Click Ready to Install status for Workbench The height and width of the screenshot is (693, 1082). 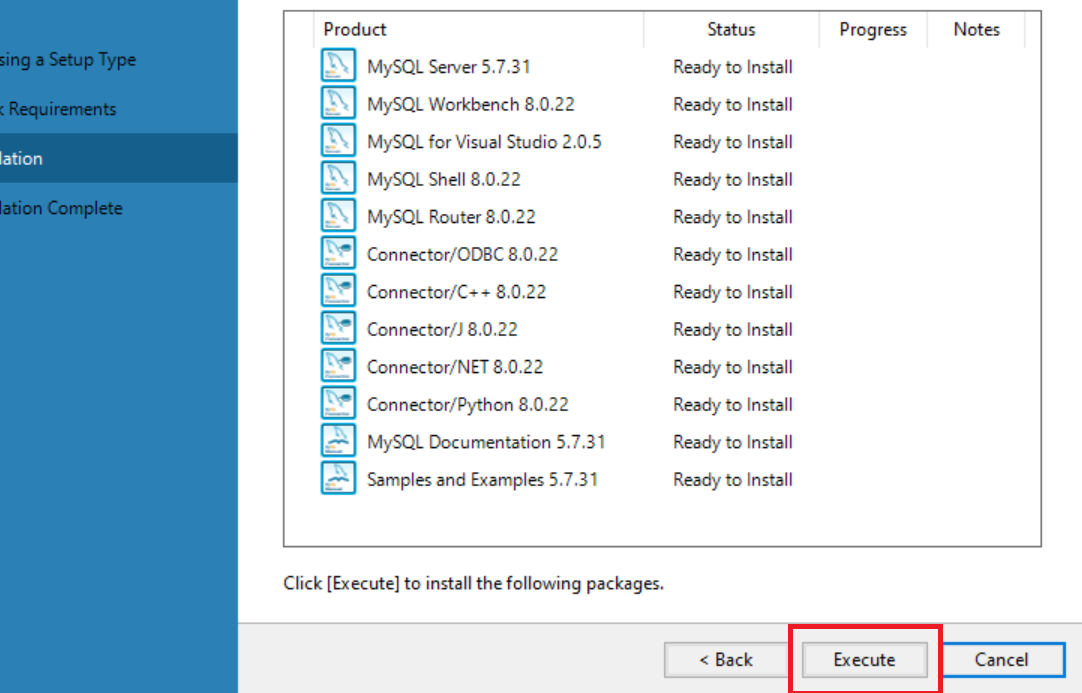coord(733,104)
